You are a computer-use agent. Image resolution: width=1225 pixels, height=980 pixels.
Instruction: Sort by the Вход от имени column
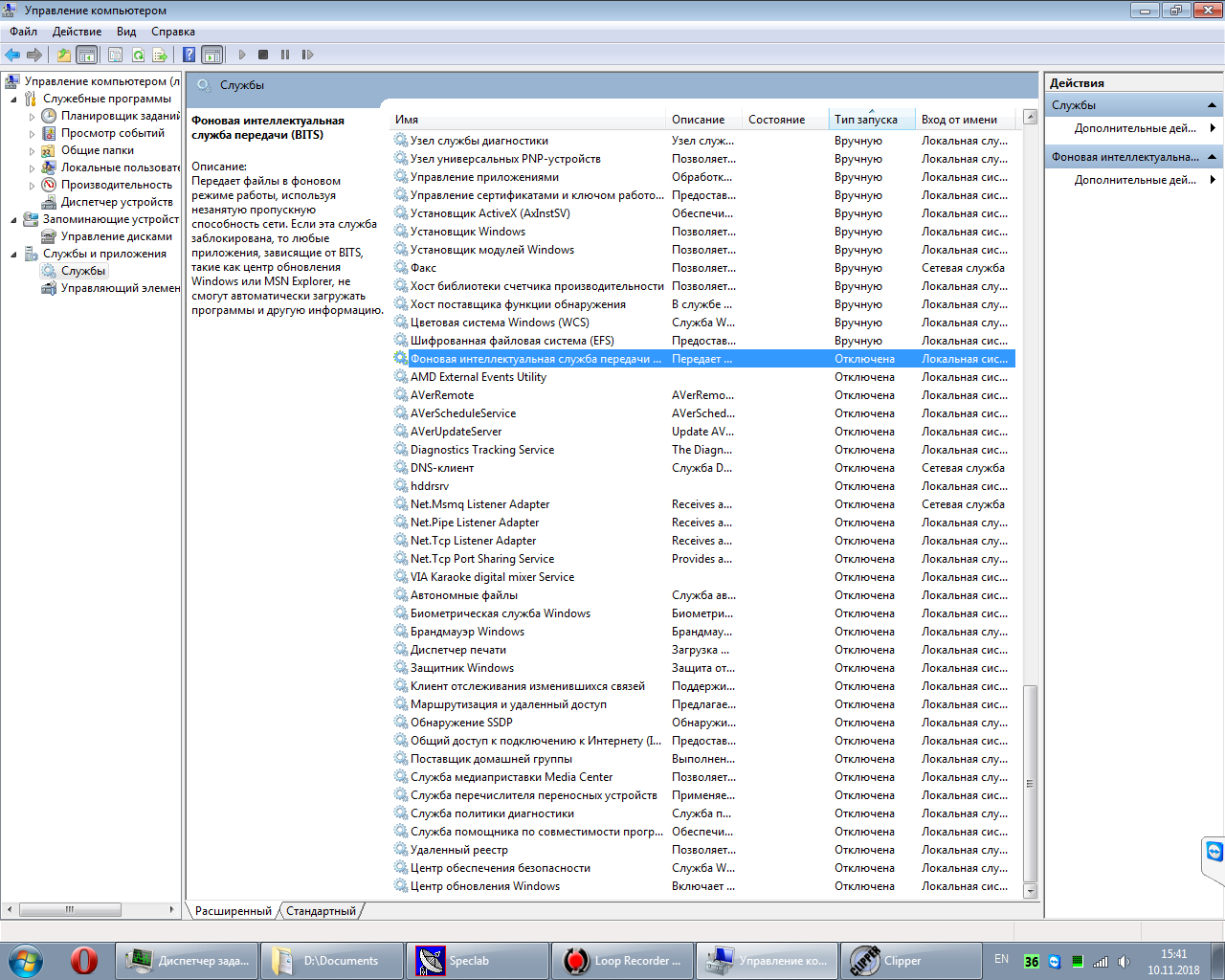[x=967, y=120]
